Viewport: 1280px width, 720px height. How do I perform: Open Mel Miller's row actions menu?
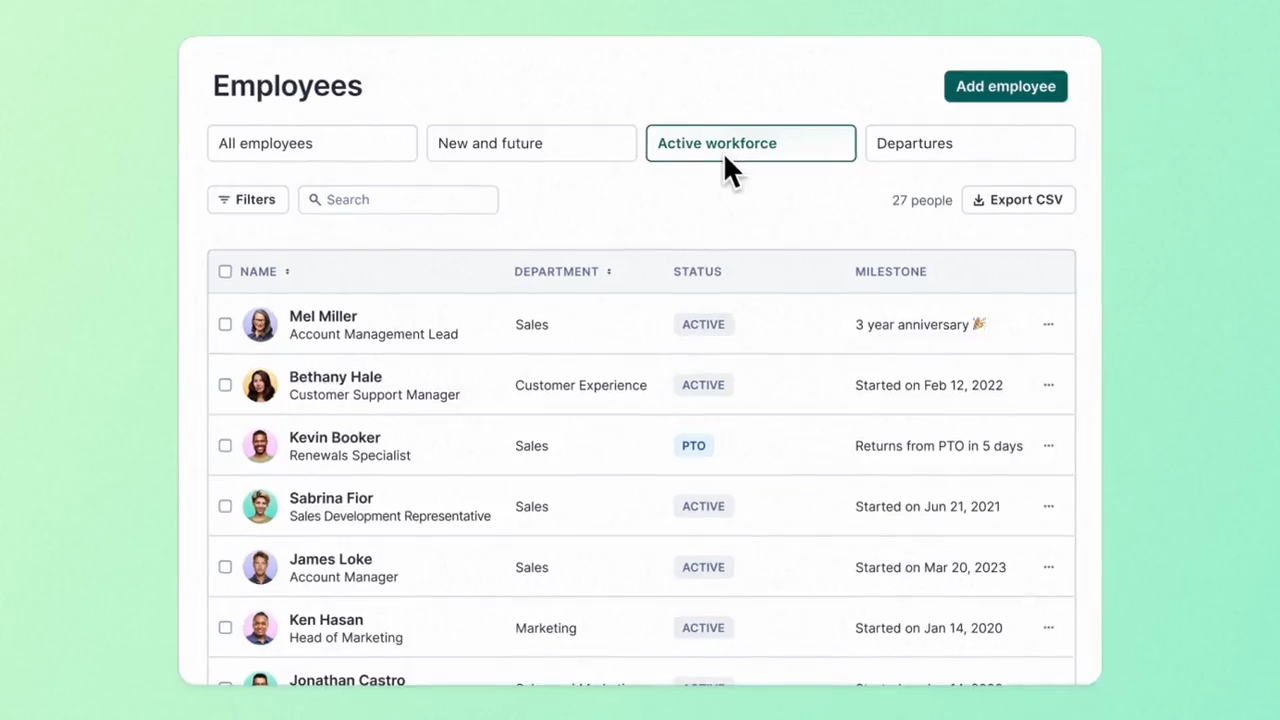click(x=1048, y=324)
